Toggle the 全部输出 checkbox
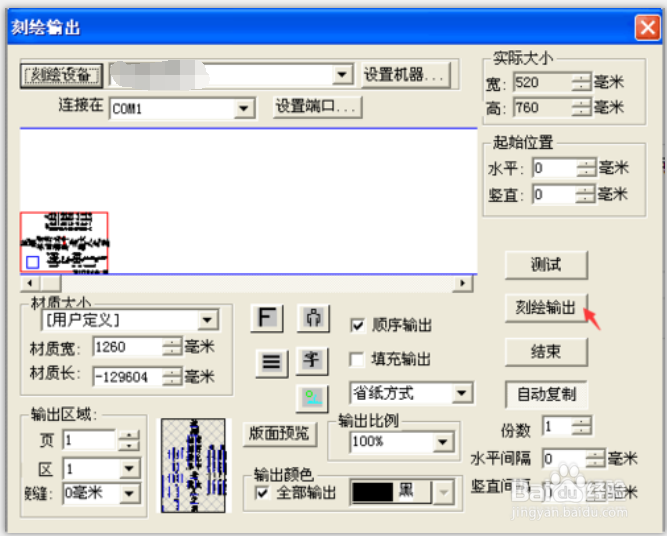Screen dimensions: 667x536 [262, 493]
